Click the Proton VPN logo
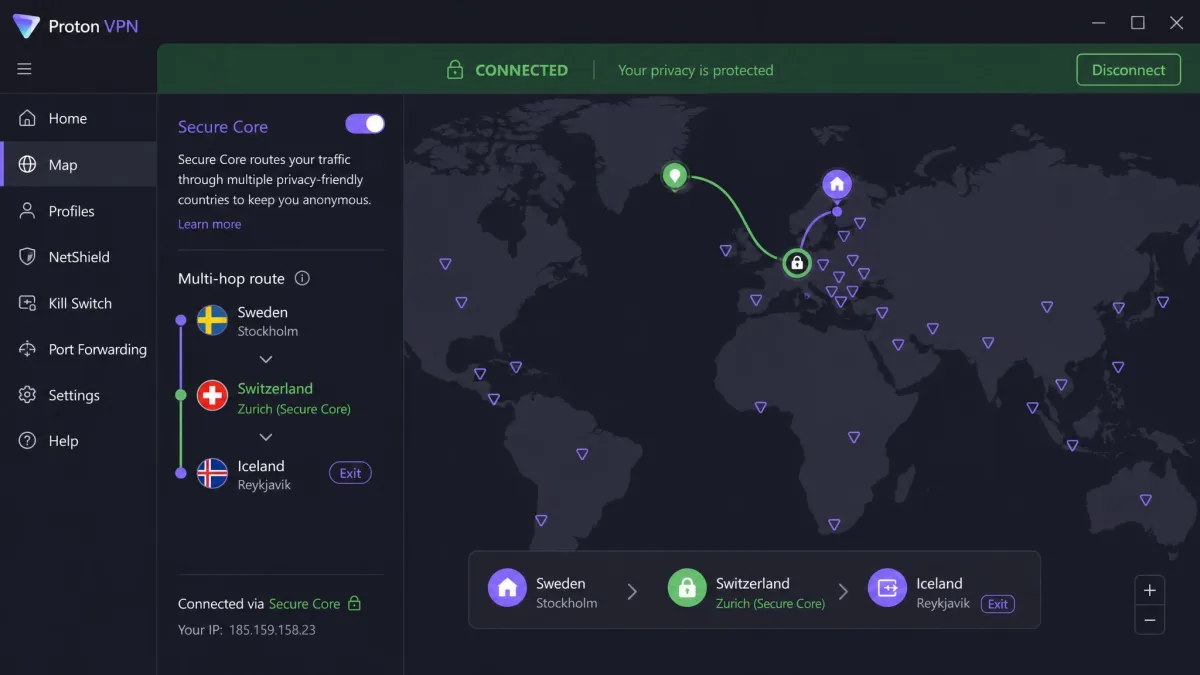The width and height of the screenshot is (1200, 675). 26,26
